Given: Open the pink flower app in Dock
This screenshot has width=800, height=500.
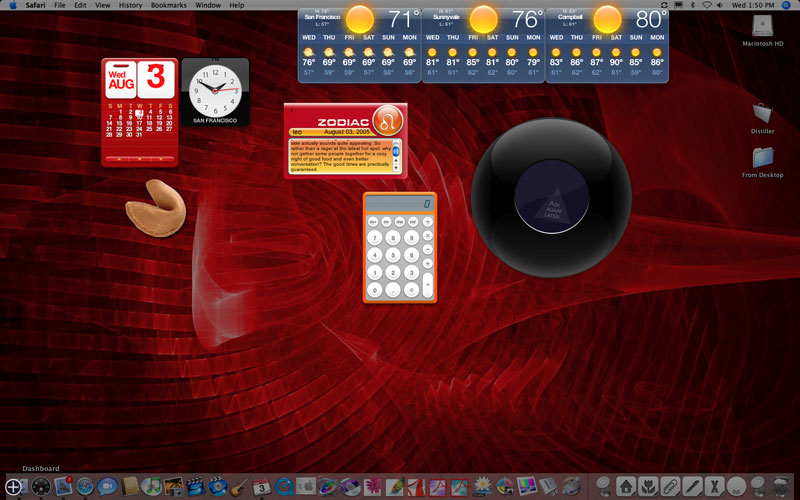Looking at the screenshot, I should (372, 486).
